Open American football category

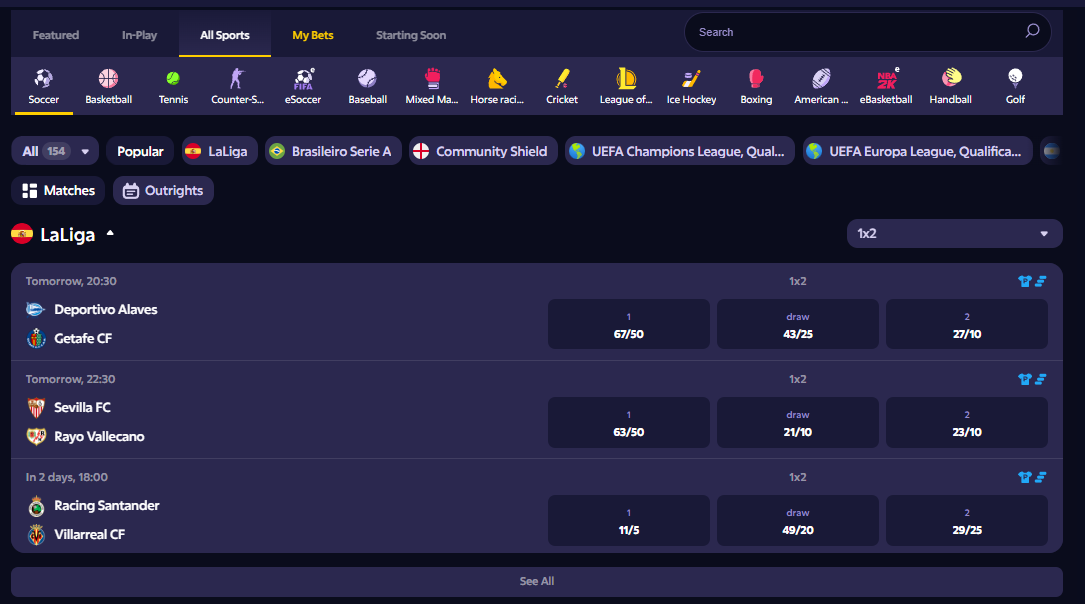pyautogui.click(x=821, y=78)
